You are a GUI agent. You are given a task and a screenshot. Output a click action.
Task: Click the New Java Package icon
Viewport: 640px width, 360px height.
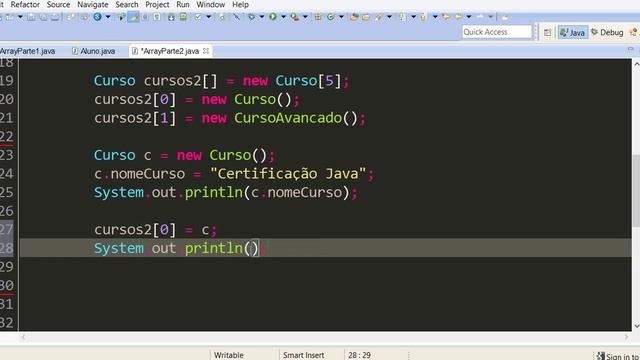[x=318, y=17]
